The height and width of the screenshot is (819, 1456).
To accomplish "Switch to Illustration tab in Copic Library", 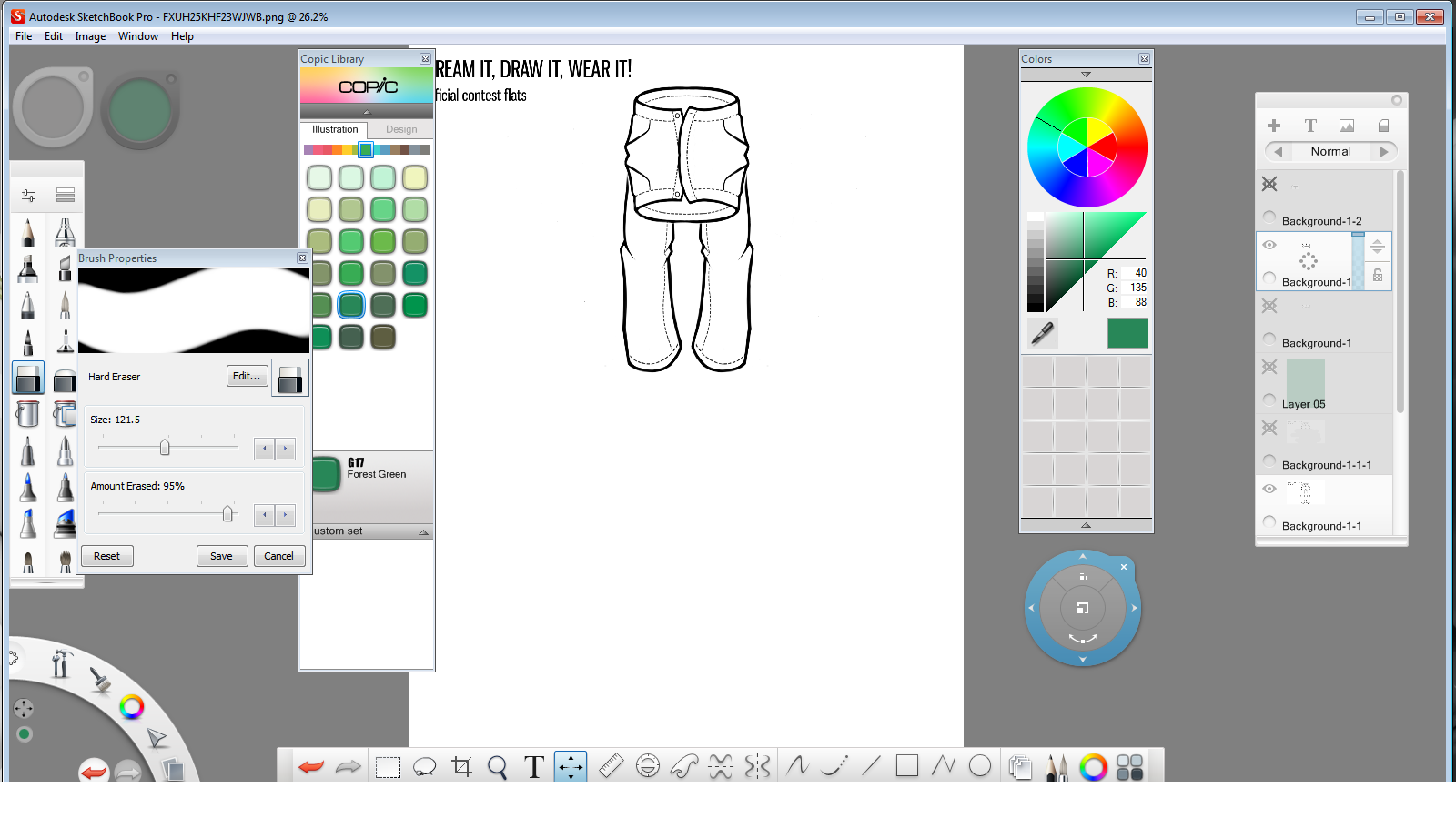I will click(335, 130).
